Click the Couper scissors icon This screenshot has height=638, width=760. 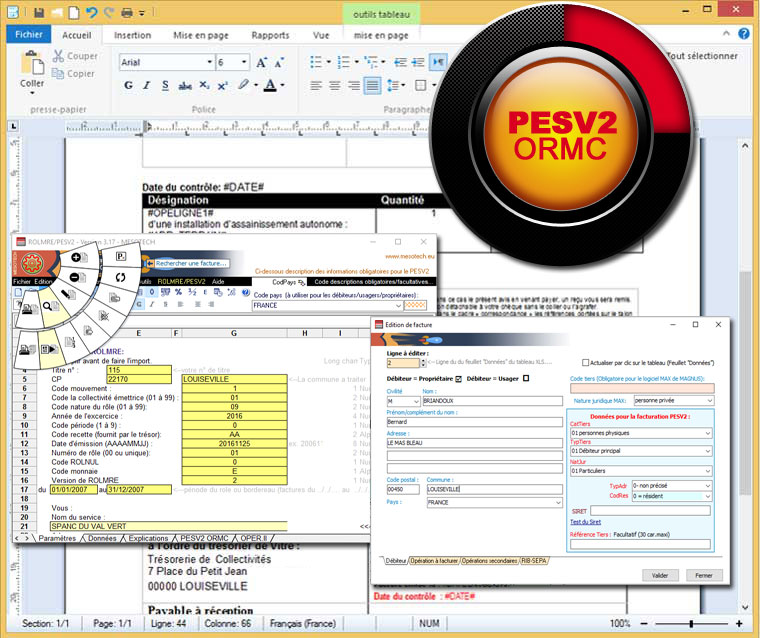58,56
